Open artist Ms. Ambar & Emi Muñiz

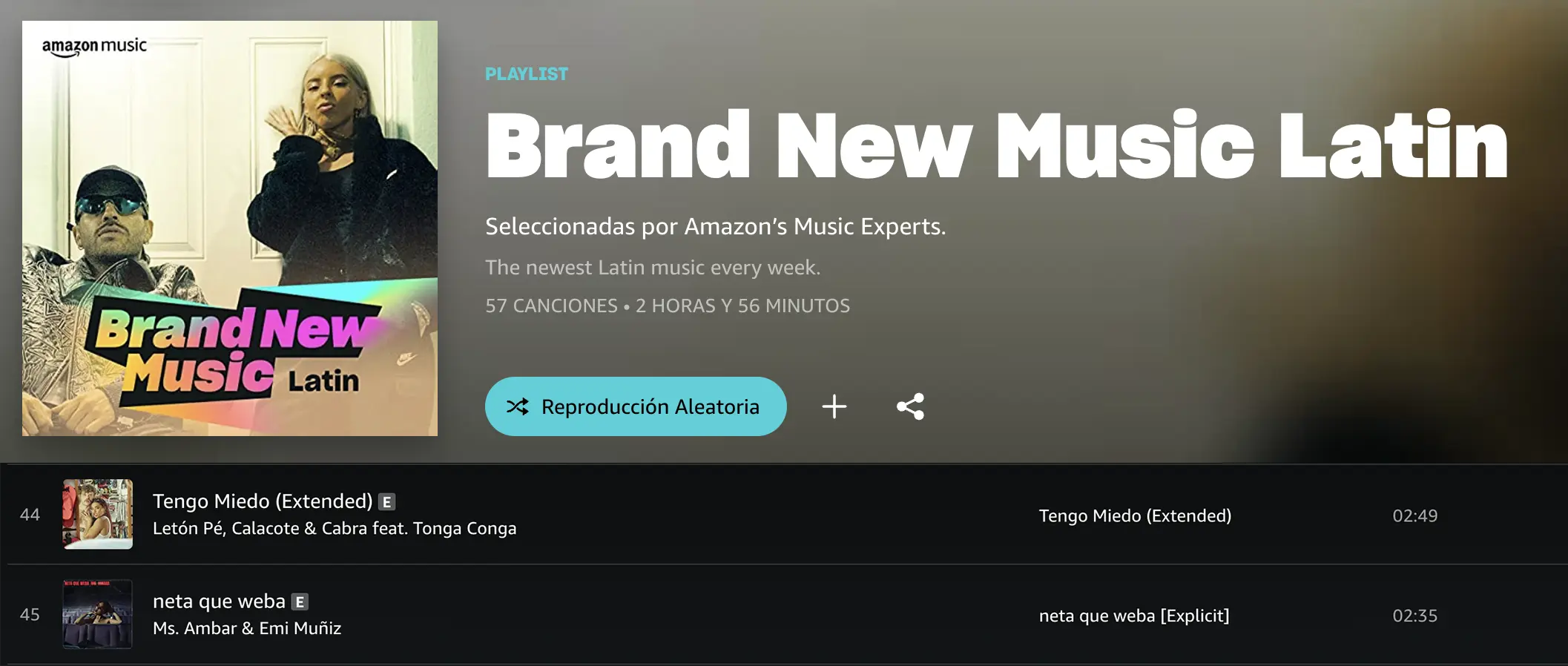(247, 628)
